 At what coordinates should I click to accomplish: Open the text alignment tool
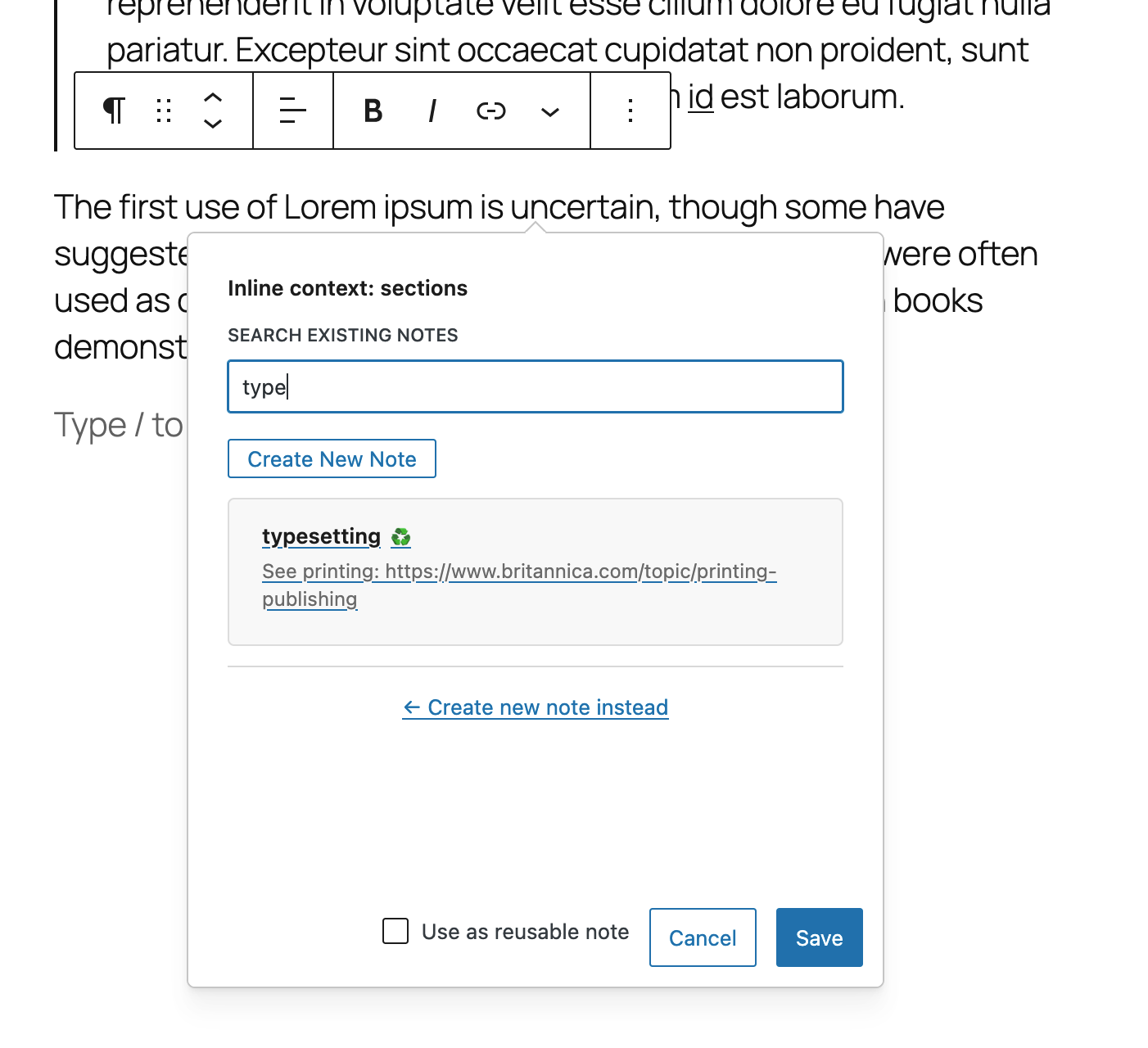coord(292,111)
